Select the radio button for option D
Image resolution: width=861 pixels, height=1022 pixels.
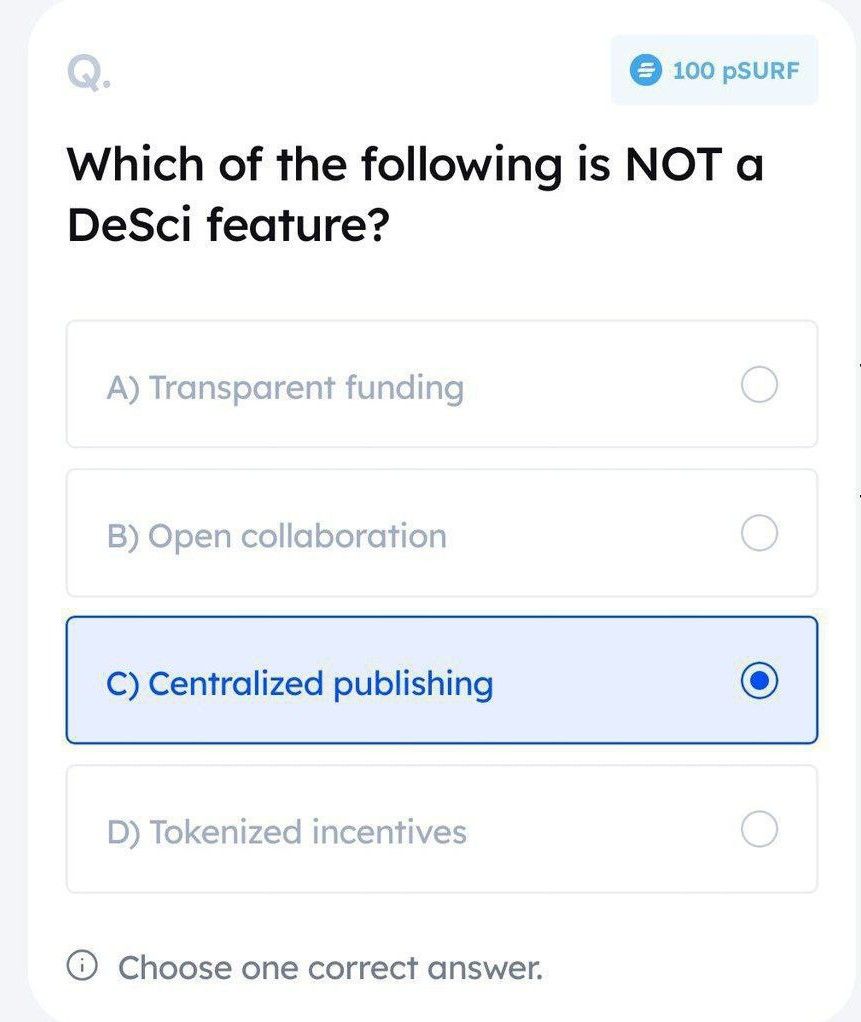click(759, 829)
